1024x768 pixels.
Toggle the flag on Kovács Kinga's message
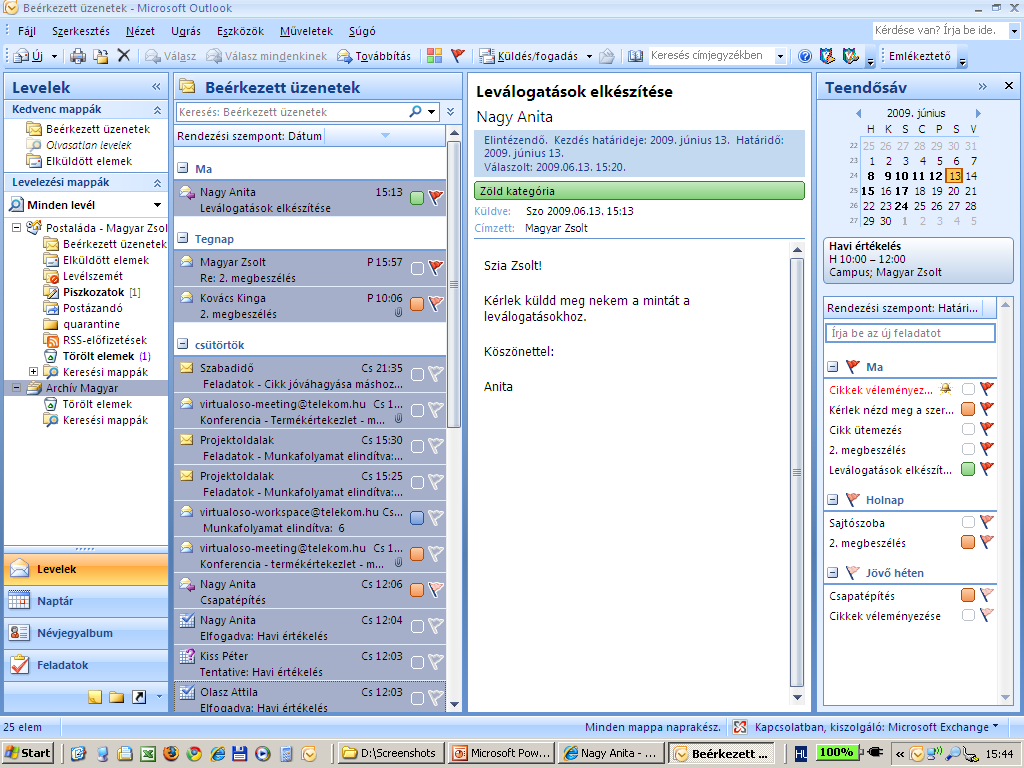coord(436,304)
